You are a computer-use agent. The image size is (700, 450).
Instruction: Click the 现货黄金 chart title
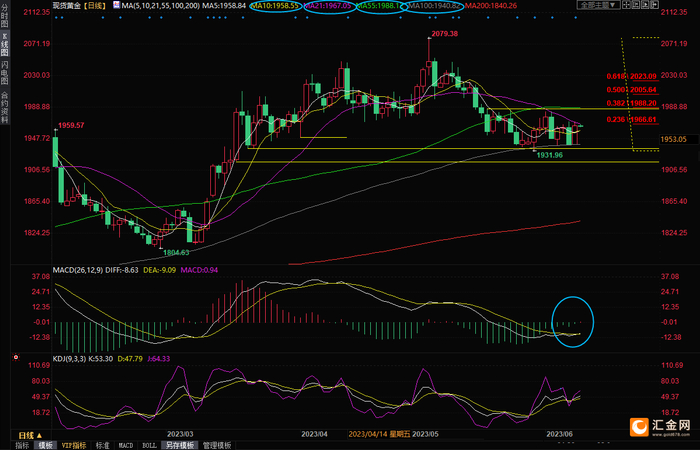(67, 6)
